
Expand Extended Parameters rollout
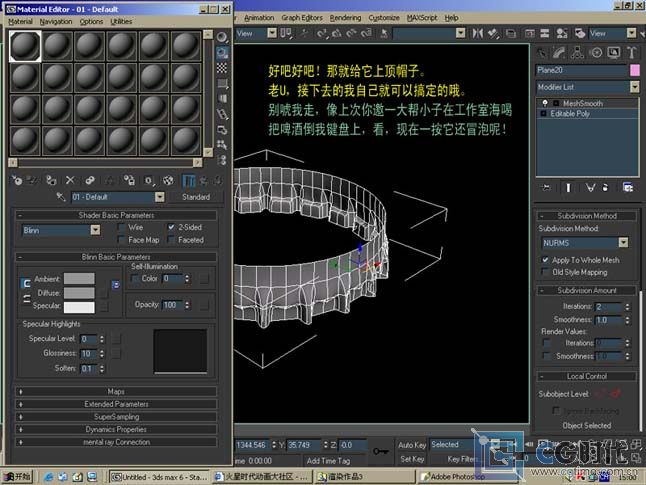tap(116, 404)
